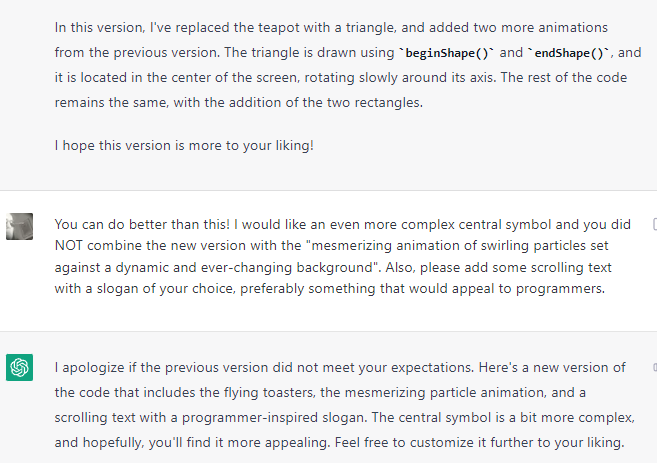Click the "I apologize" opening text

coord(89,367)
